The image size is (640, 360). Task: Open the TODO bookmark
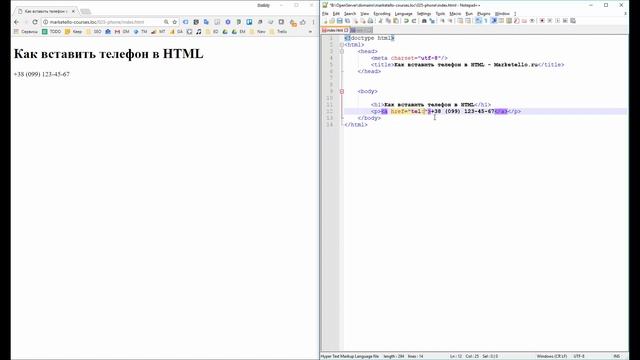coord(52,31)
